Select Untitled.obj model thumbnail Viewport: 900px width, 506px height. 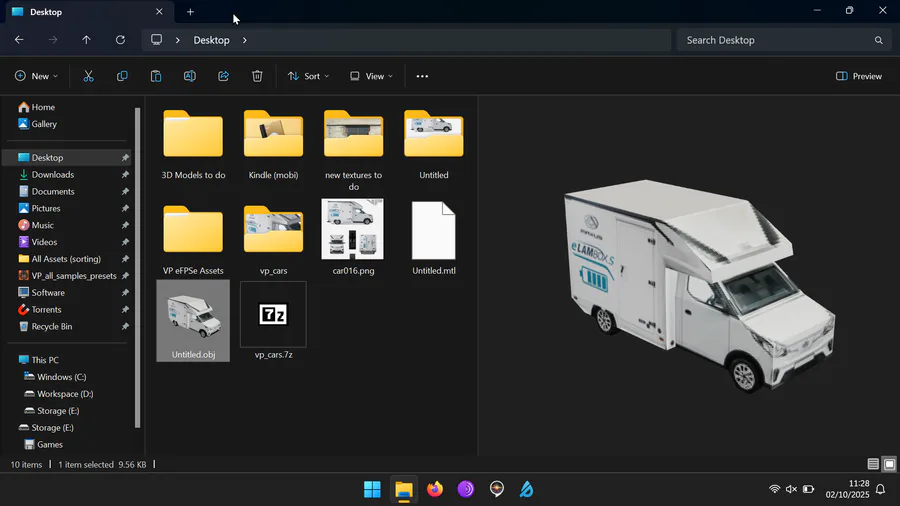(x=193, y=321)
